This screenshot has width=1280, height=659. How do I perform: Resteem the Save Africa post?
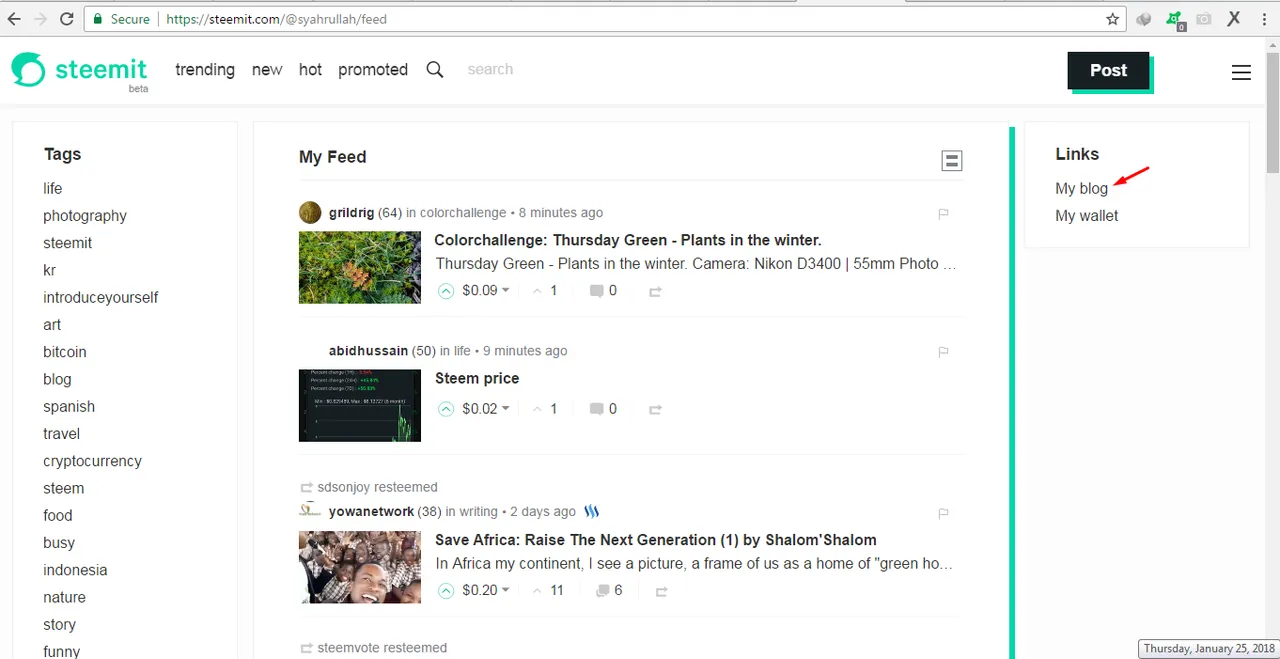[x=661, y=592]
